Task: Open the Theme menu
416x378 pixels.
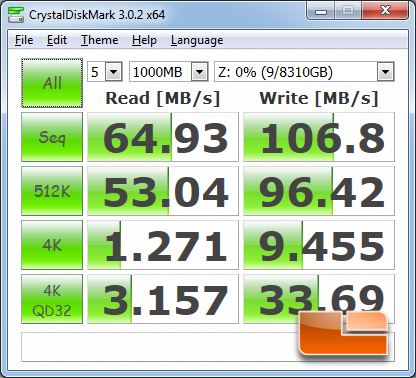Action: (100, 40)
